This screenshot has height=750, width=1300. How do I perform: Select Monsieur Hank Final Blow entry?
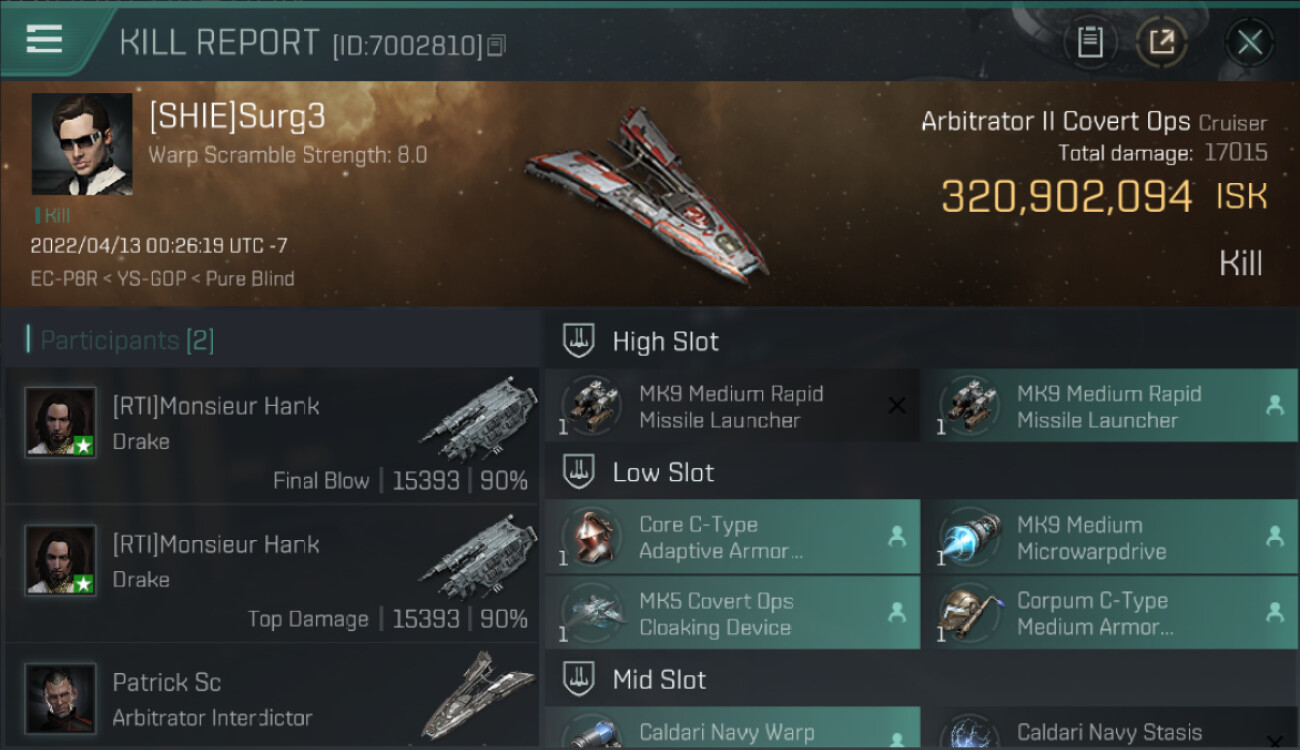click(272, 436)
